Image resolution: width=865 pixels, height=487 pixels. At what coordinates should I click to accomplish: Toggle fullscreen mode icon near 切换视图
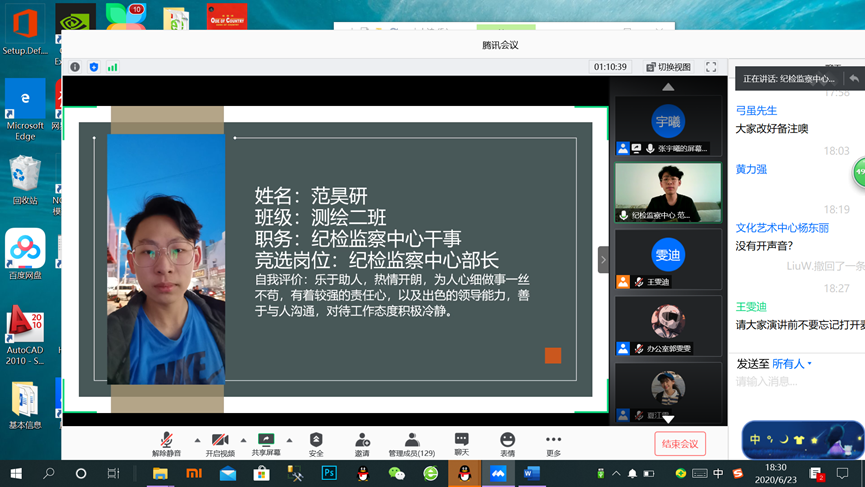pos(711,67)
